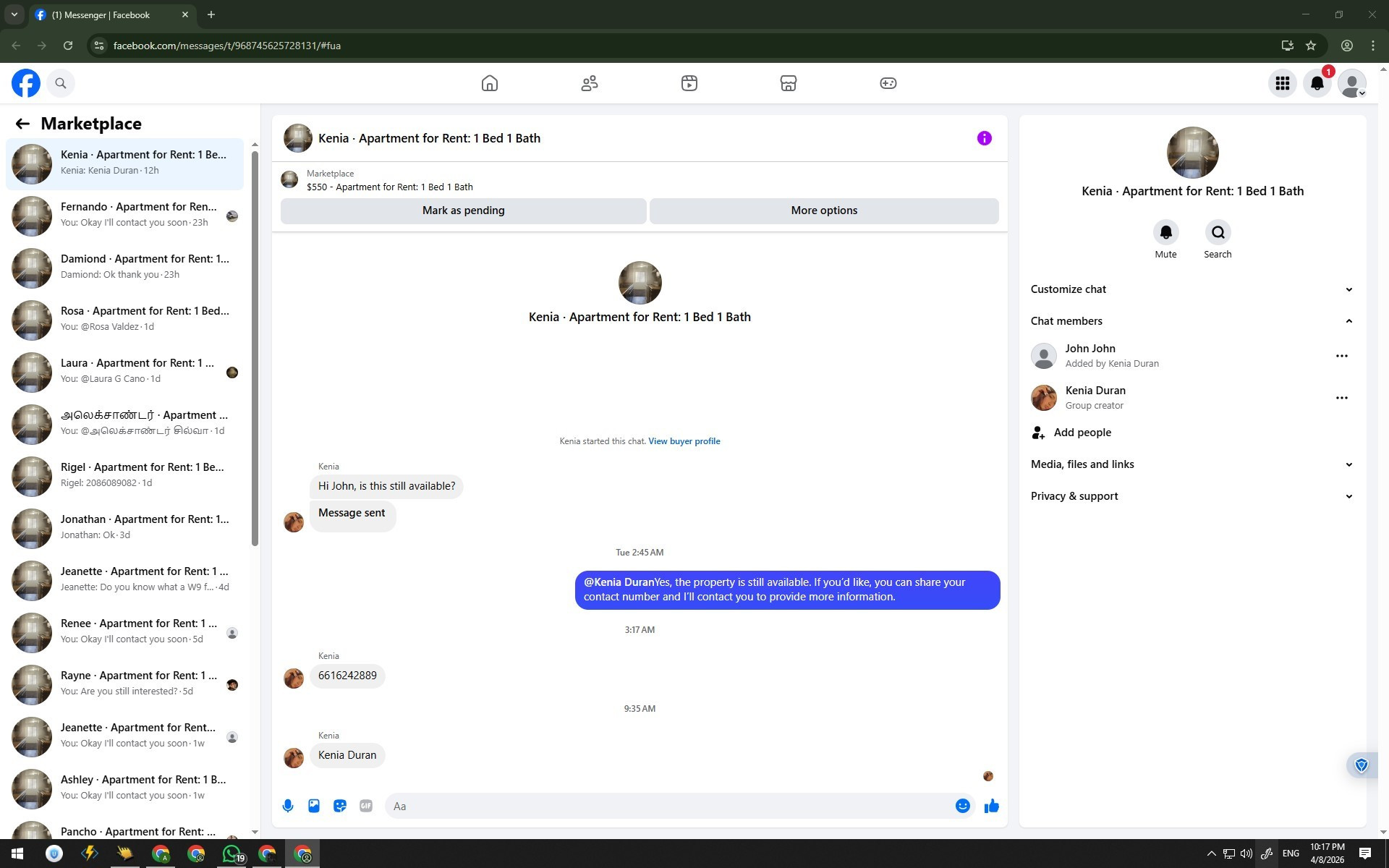Open Facebook notifications bell
Image resolution: width=1389 pixels, height=868 pixels.
[x=1317, y=83]
